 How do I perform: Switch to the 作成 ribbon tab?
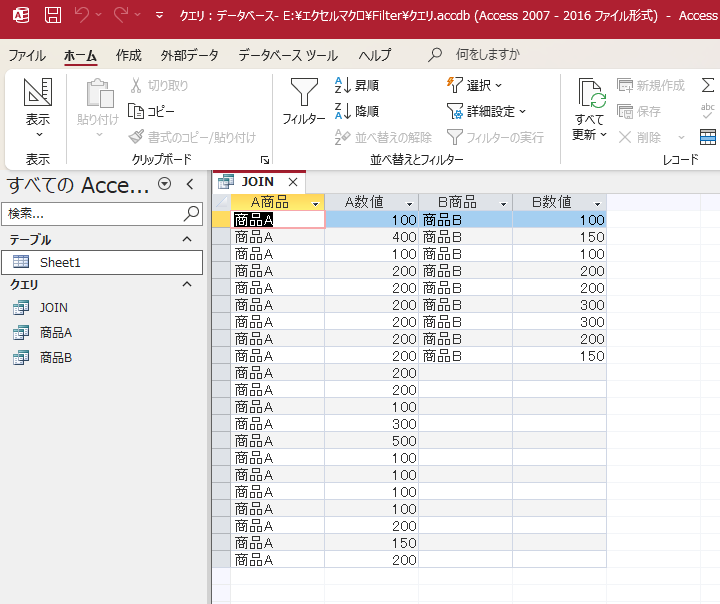pyautogui.click(x=129, y=56)
